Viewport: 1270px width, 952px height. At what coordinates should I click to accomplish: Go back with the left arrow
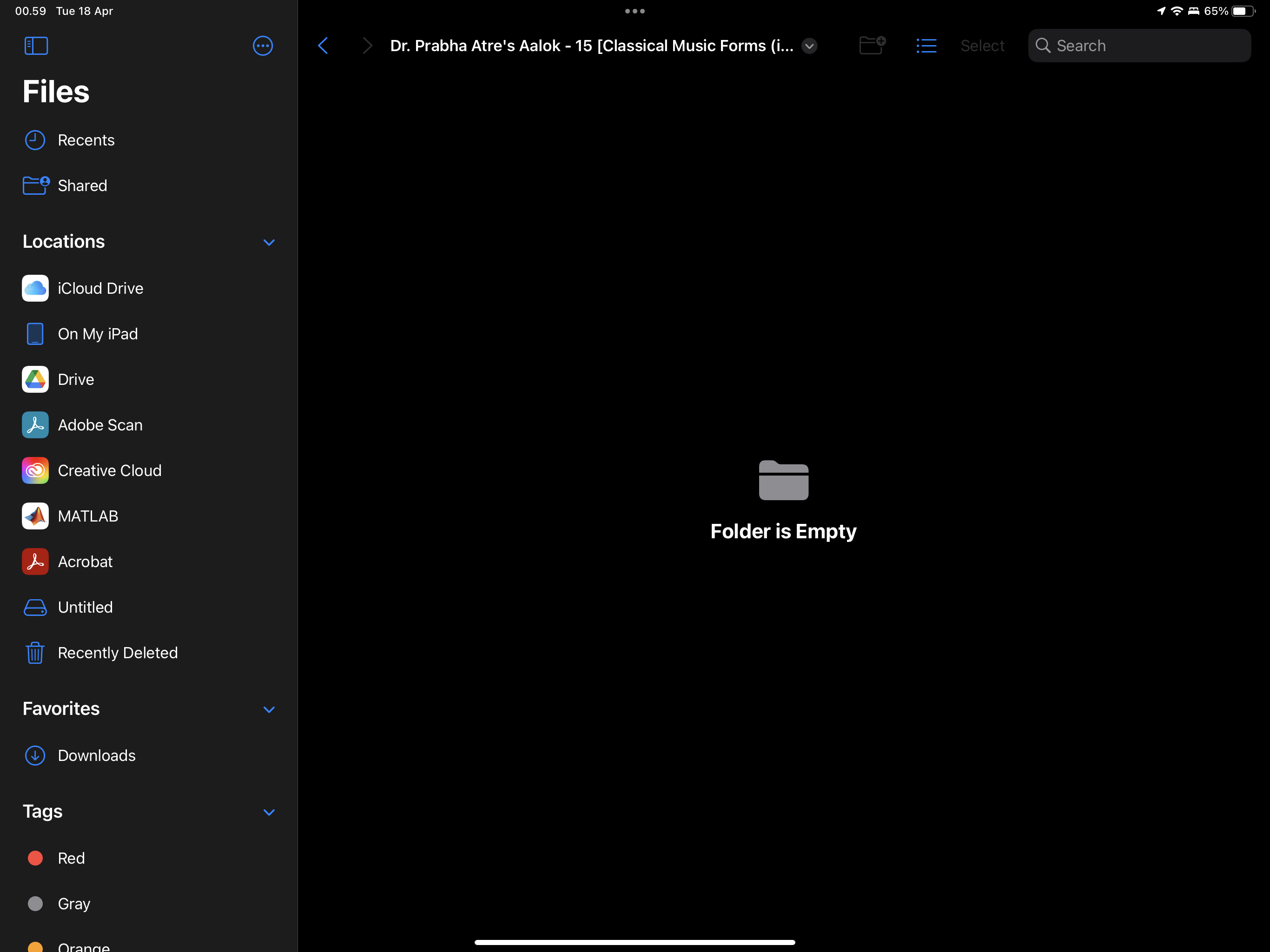pos(323,46)
